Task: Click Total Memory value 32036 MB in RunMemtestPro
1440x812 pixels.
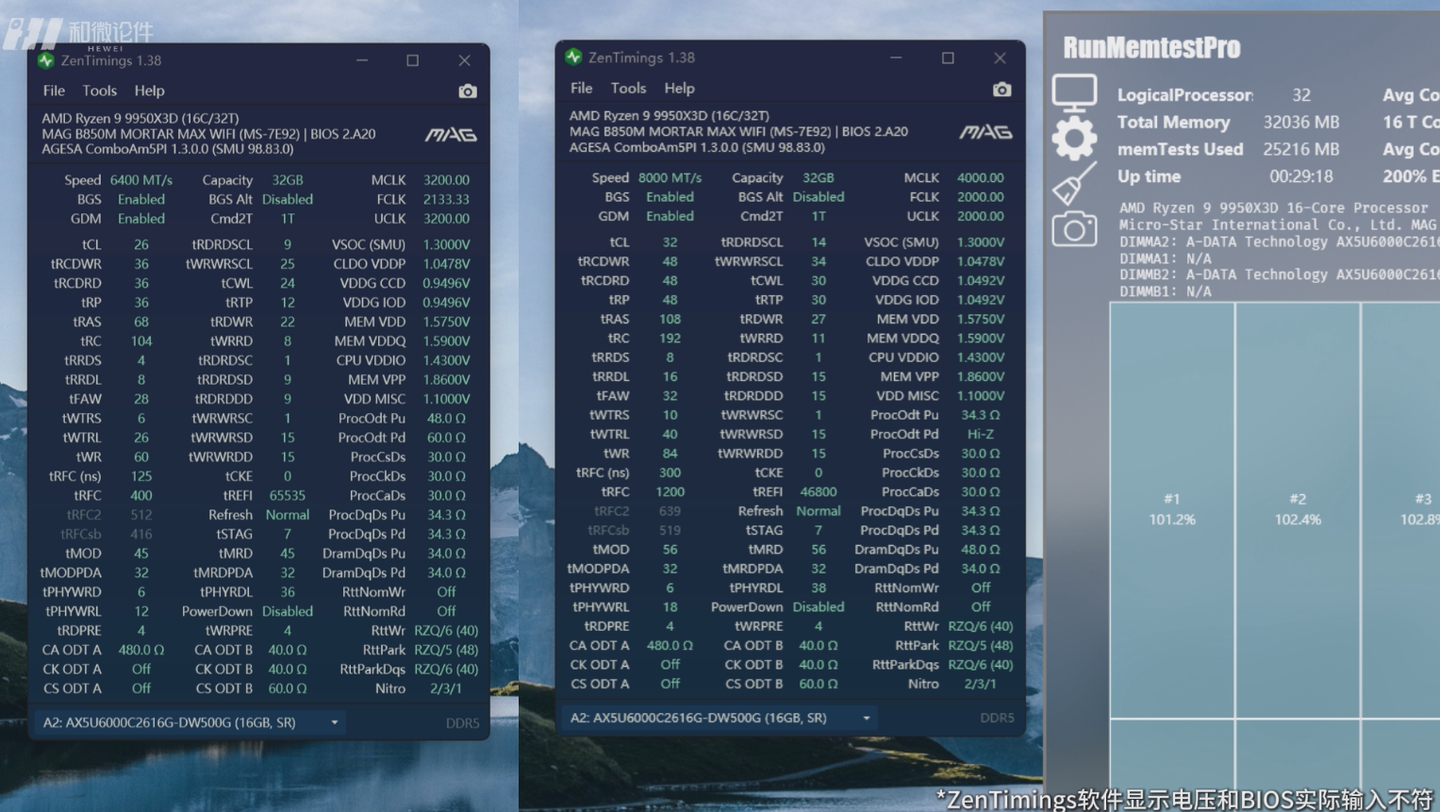Action: [x=1300, y=122]
